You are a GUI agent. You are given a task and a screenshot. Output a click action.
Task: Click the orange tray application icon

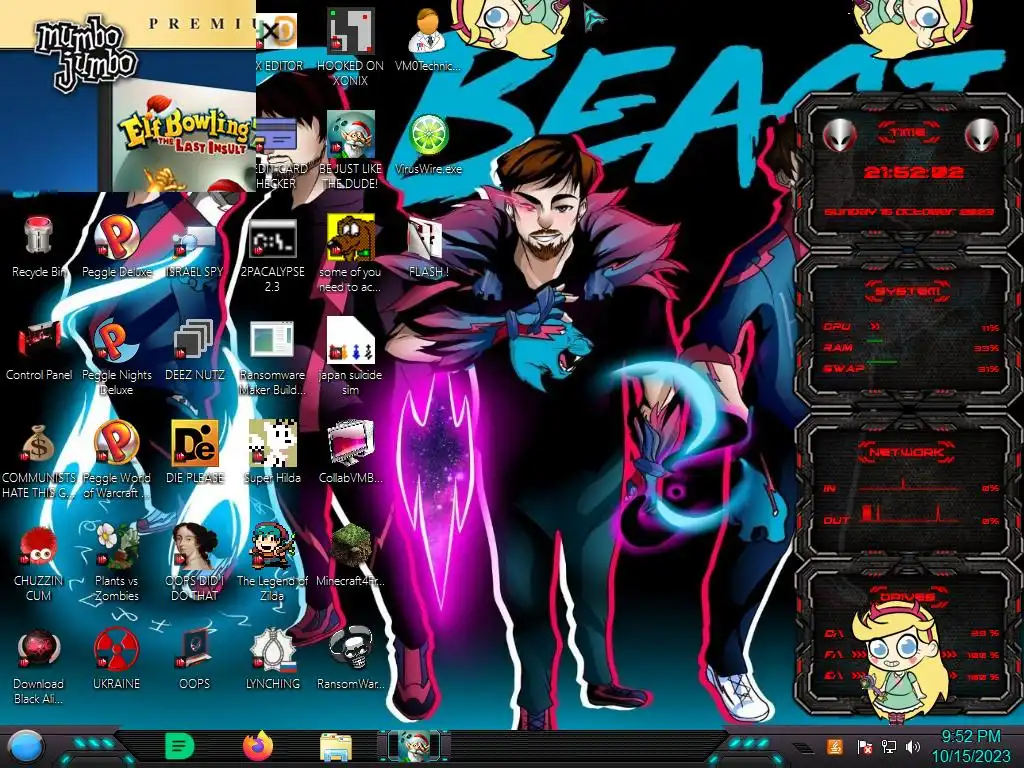834,746
